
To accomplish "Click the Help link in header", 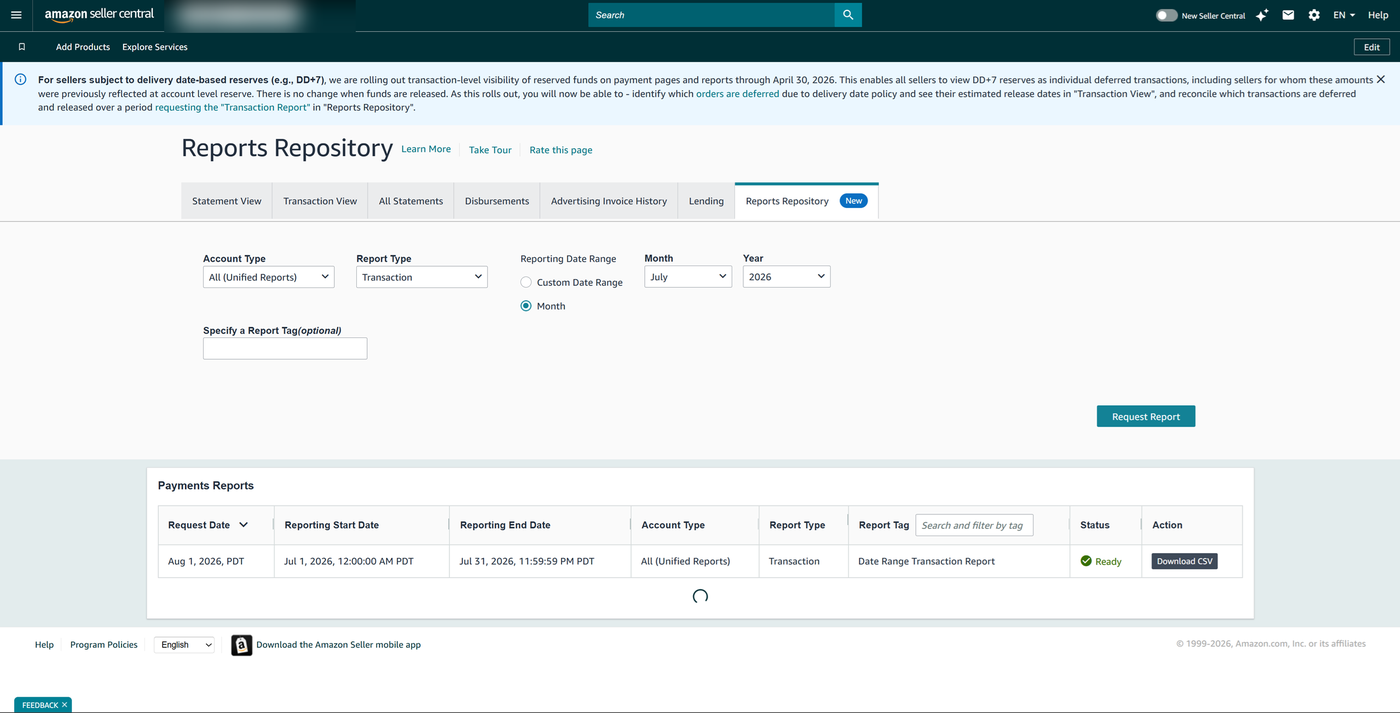I will (x=1378, y=15).
